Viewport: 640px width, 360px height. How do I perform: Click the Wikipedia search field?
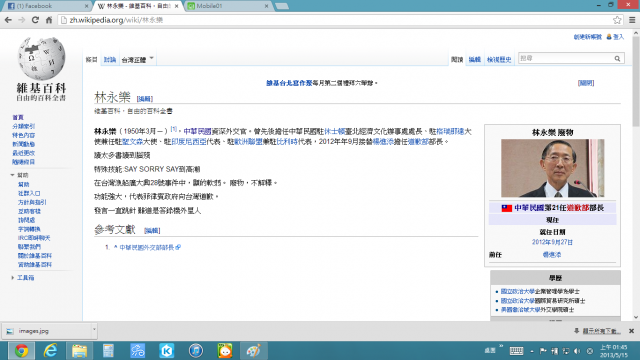tap(565, 58)
